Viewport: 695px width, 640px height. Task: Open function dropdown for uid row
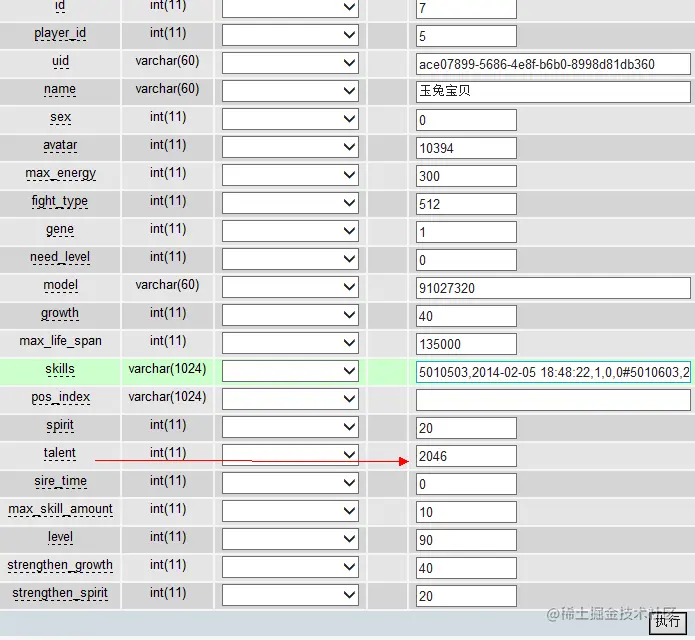(x=290, y=63)
